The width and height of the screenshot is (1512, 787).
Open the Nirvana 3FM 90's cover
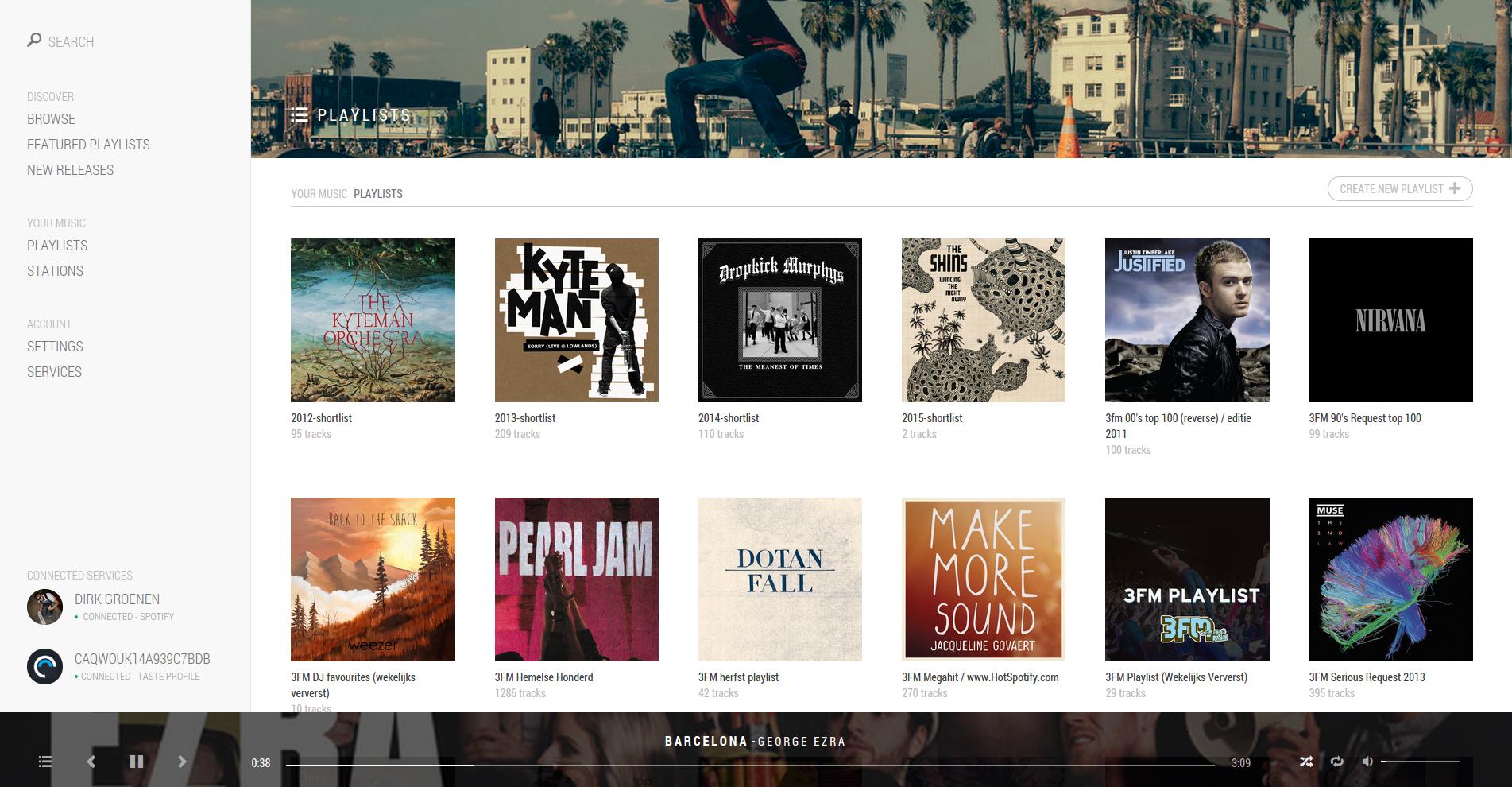1391,320
